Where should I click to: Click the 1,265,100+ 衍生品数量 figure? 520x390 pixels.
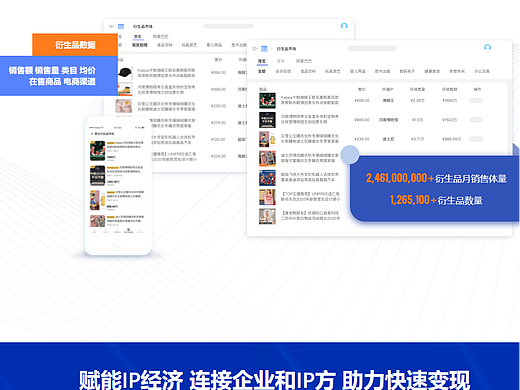coord(436,200)
